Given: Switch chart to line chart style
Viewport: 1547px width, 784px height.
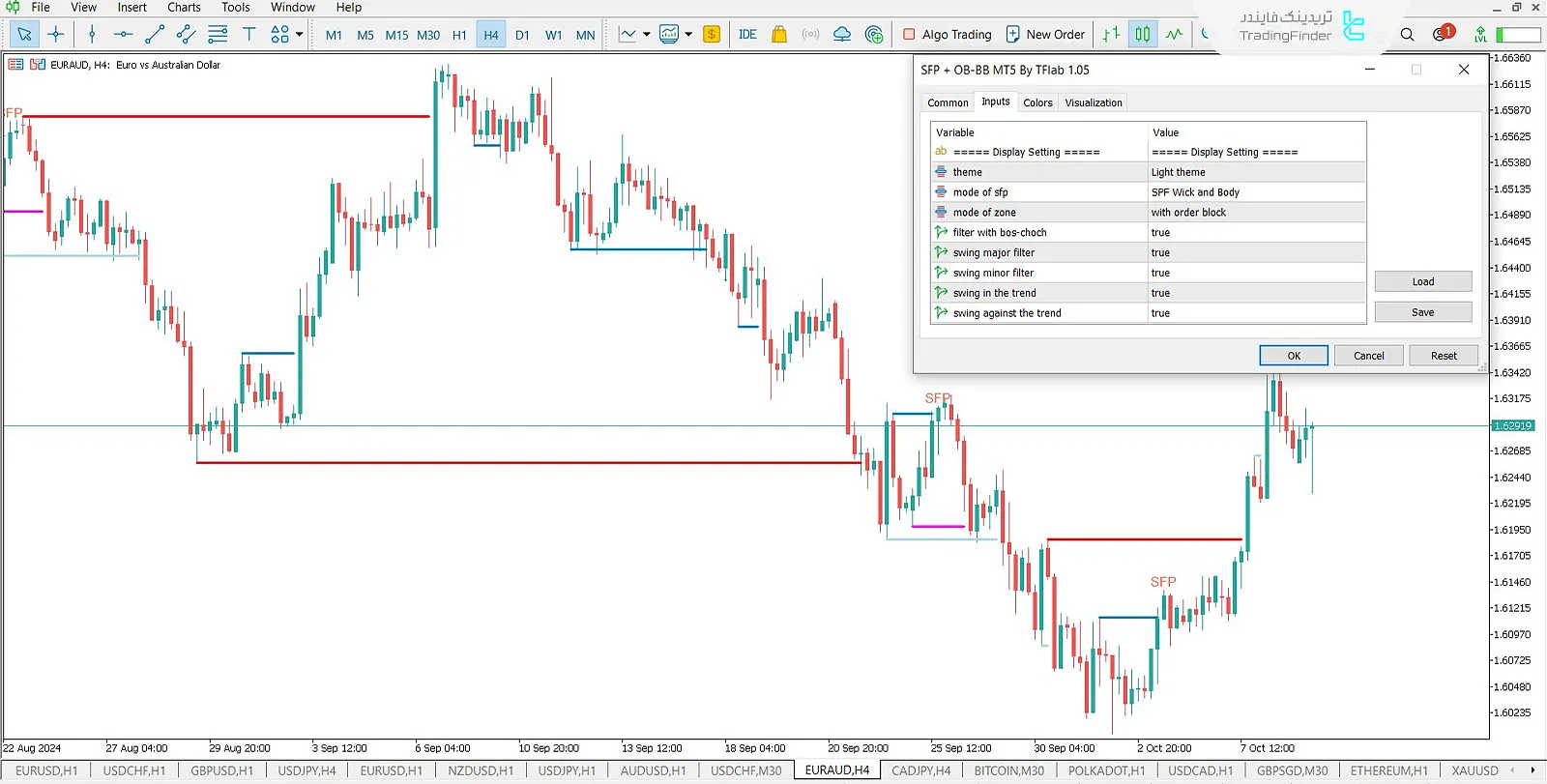Looking at the screenshot, I should tap(1174, 35).
